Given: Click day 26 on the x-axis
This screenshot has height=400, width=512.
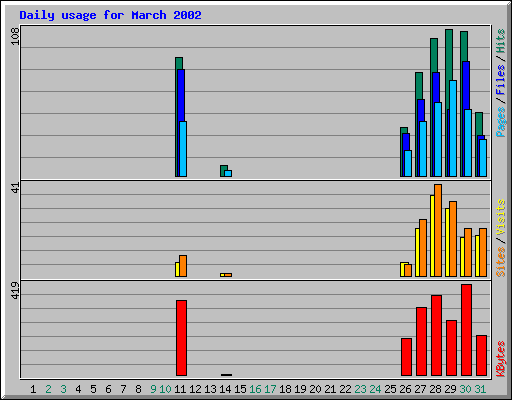Looking at the screenshot, I should tap(405, 389).
